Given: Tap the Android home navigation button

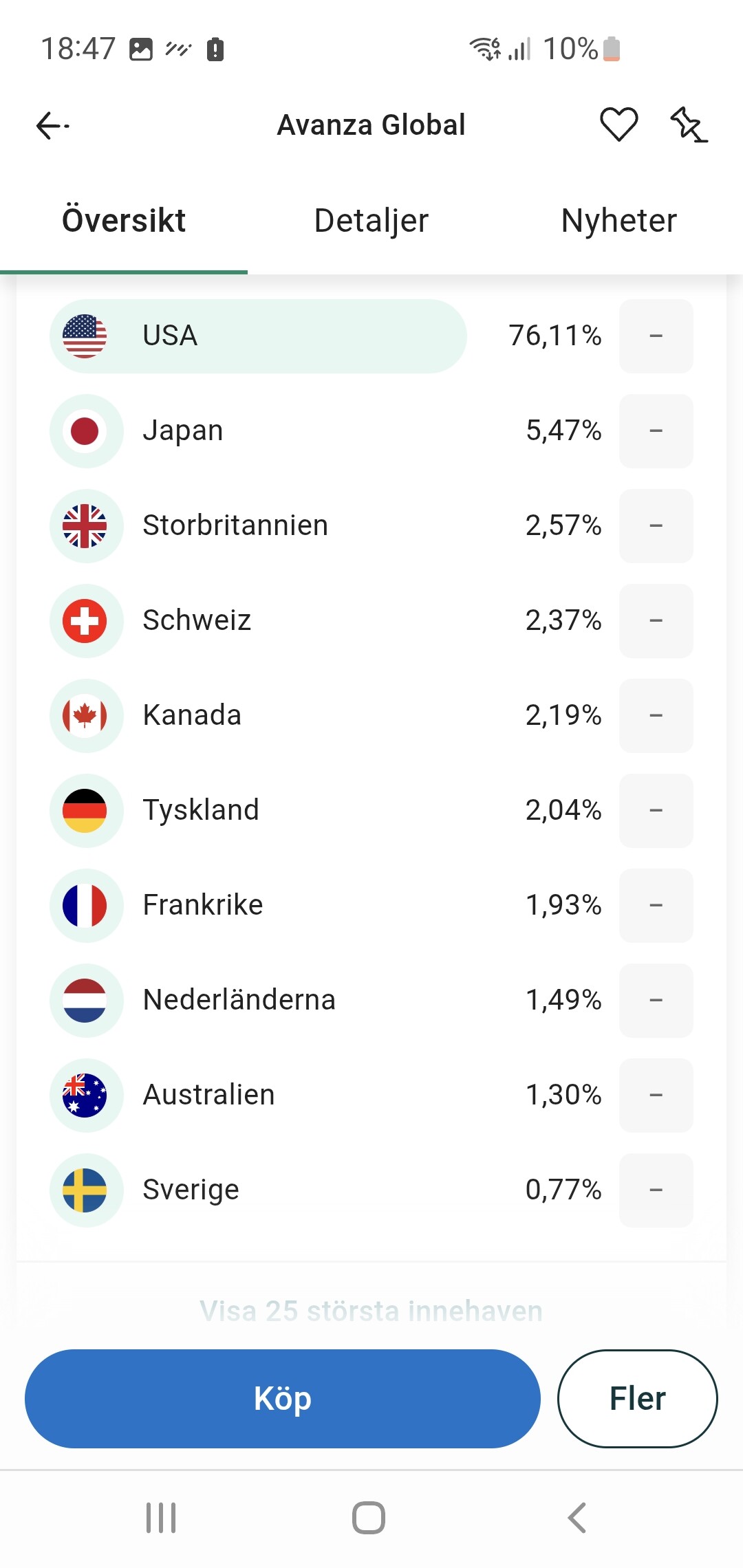Looking at the screenshot, I should pyautogui.click(x=369, y=1518).
